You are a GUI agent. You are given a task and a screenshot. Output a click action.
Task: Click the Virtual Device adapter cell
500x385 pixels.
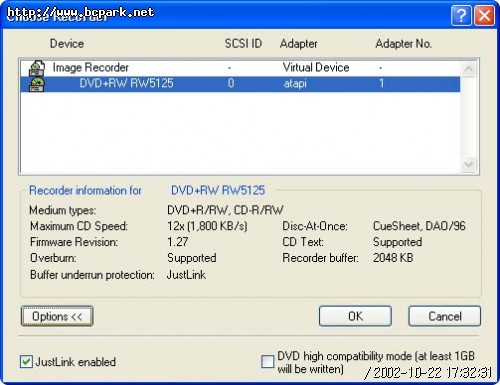[316, 68]
